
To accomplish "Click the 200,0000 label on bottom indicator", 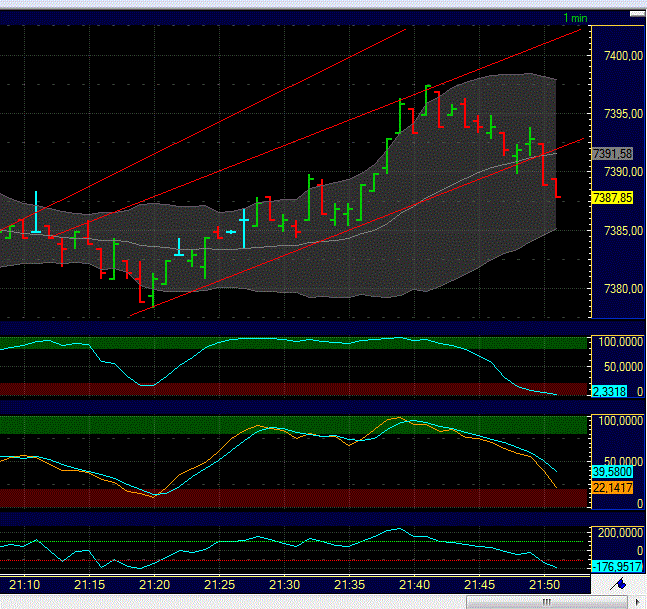I will point(620,533).
